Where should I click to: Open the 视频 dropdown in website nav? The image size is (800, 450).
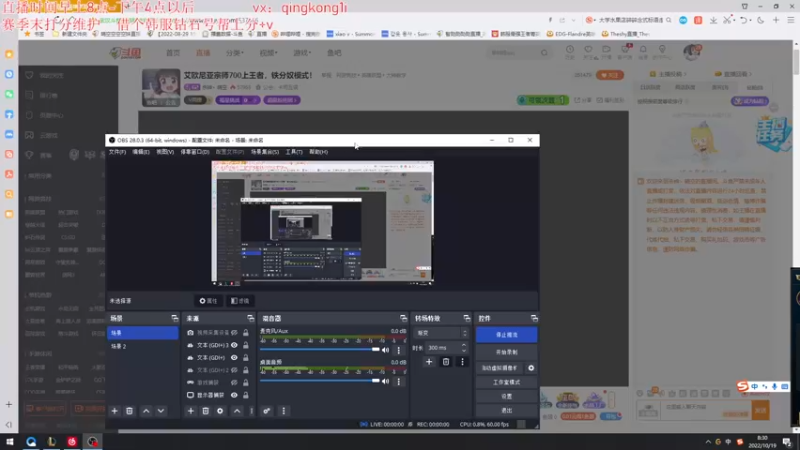pos(268,53)
